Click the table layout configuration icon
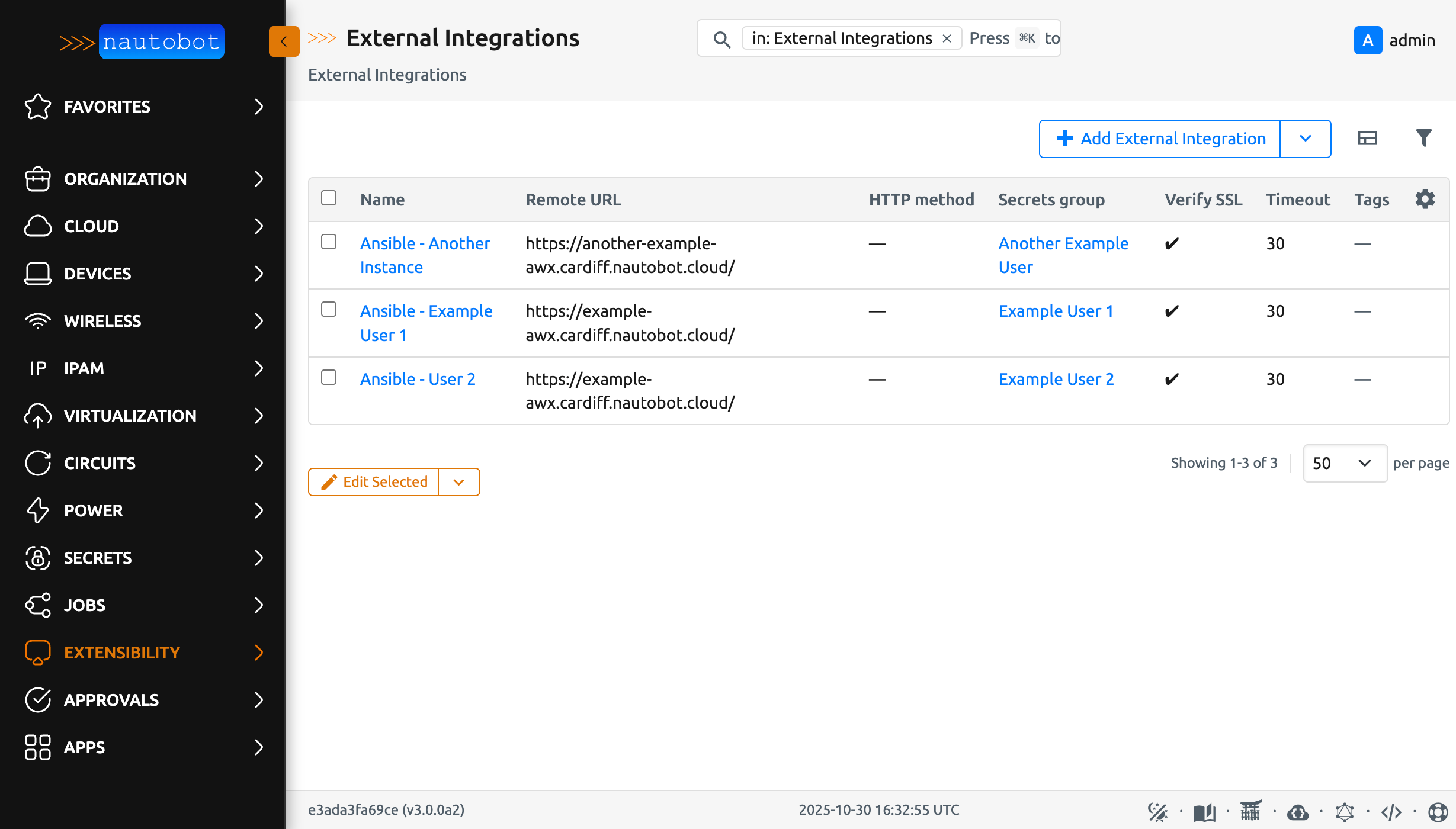1456x829 pixels. [x=1368, y=138]
